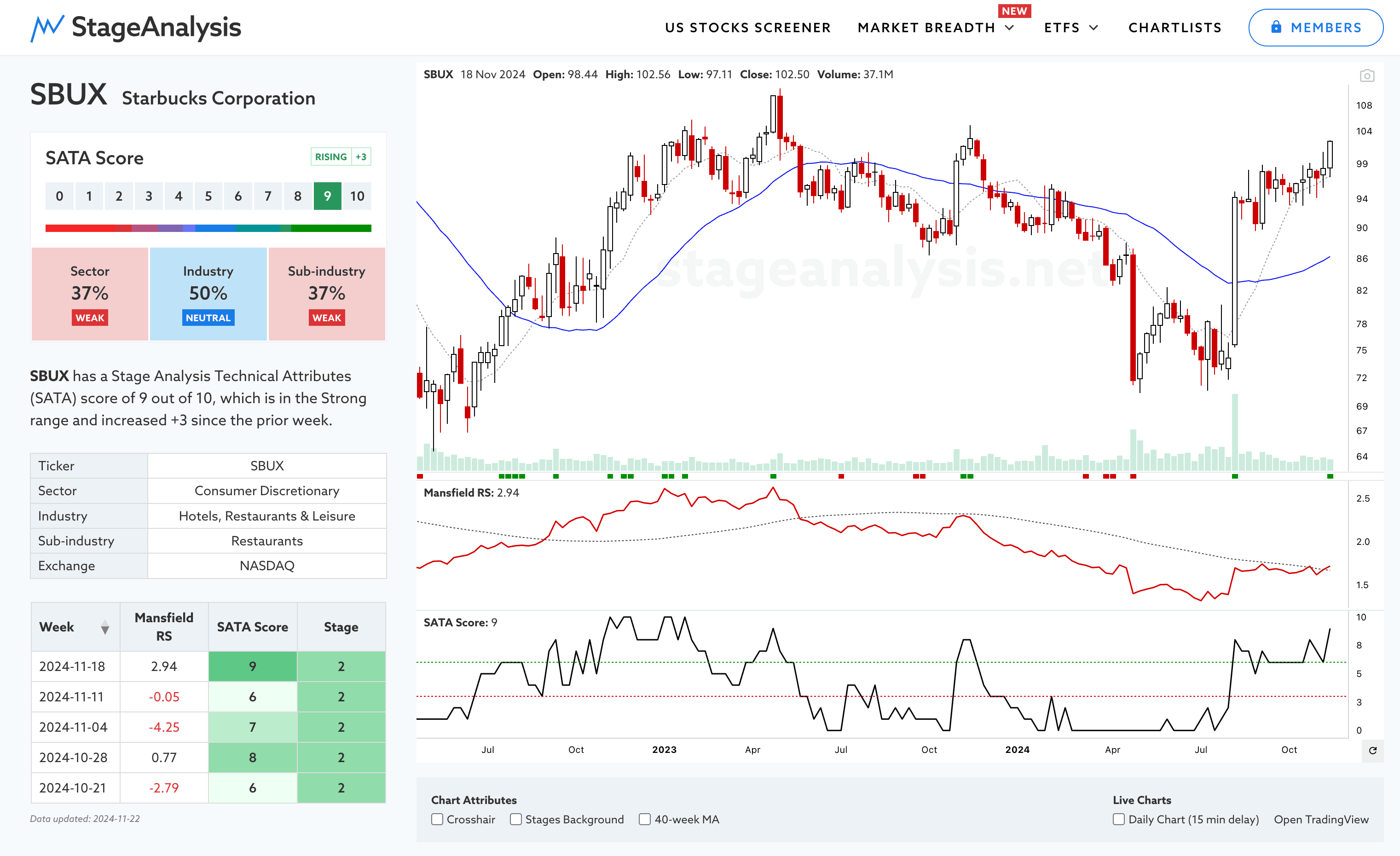Click the SATA score color gradient bar
The width and height of the screenshot is (1400, 856).
pos(208,228)
